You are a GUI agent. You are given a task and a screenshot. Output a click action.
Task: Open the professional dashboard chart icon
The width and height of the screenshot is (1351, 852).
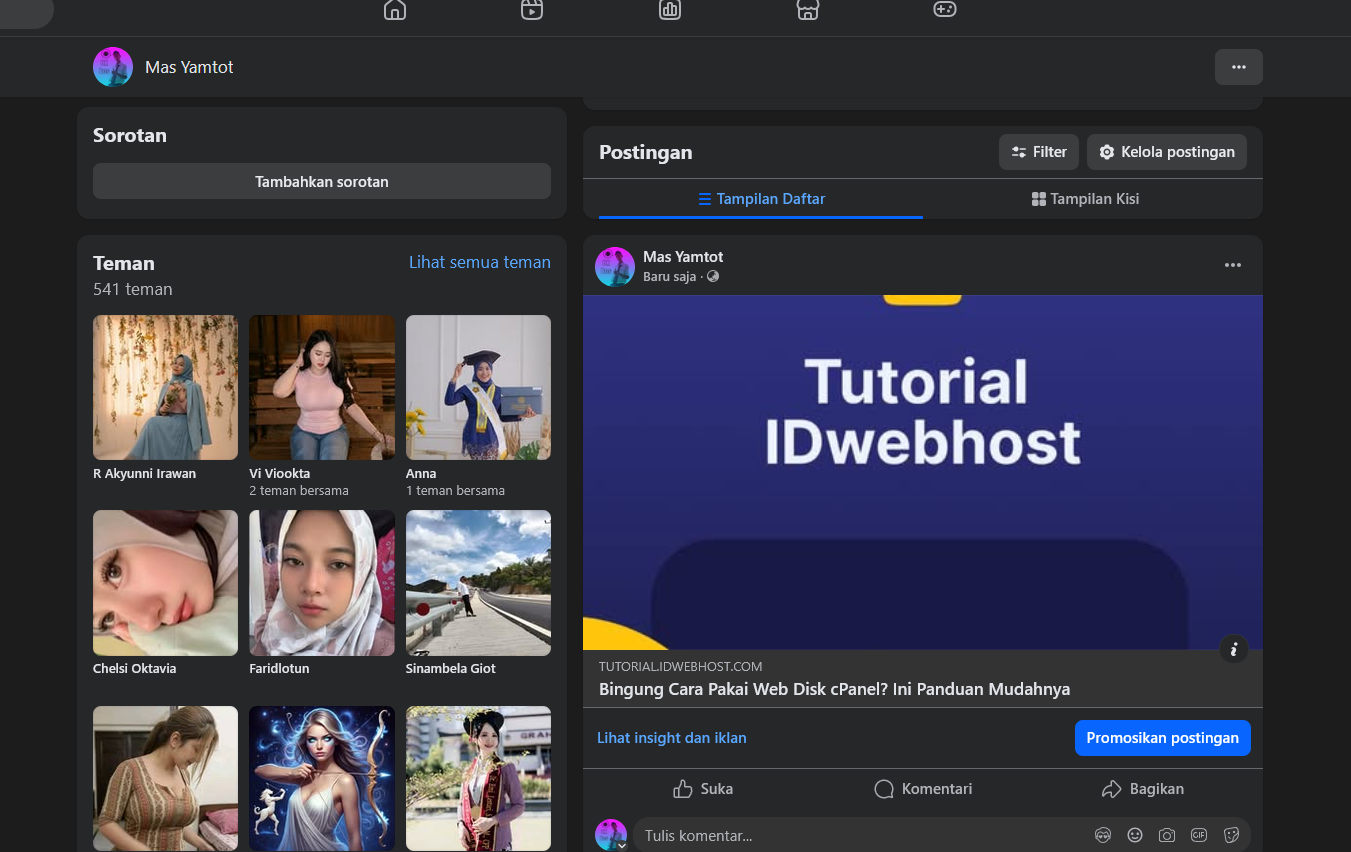[670, 9]
